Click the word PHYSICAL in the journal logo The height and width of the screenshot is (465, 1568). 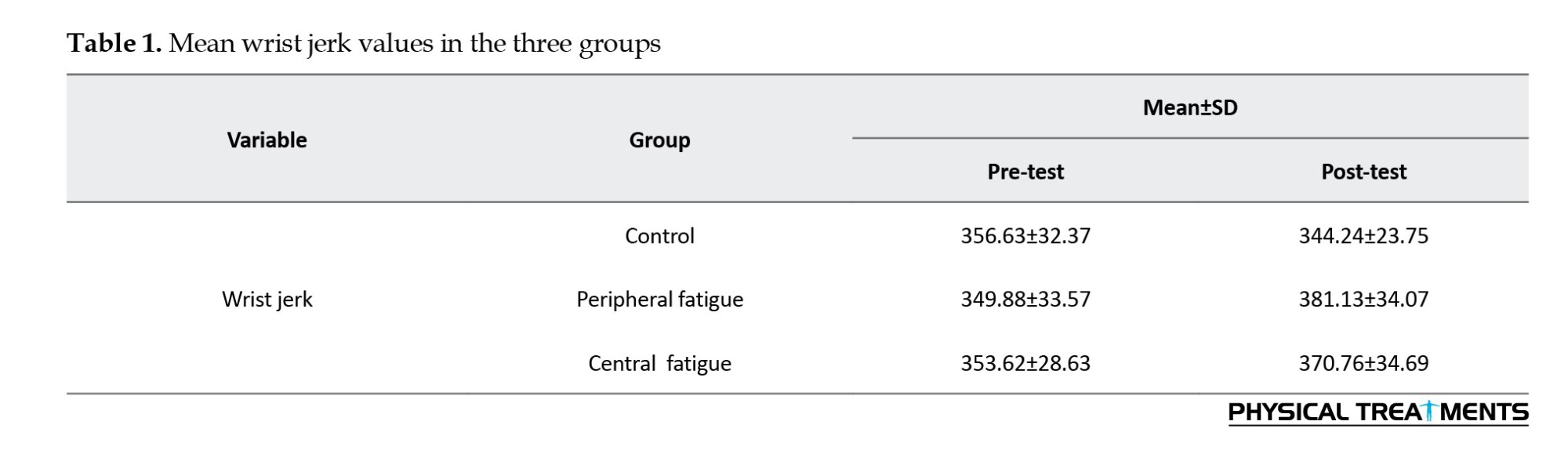pyautogui.click(x=1288, y=412)
